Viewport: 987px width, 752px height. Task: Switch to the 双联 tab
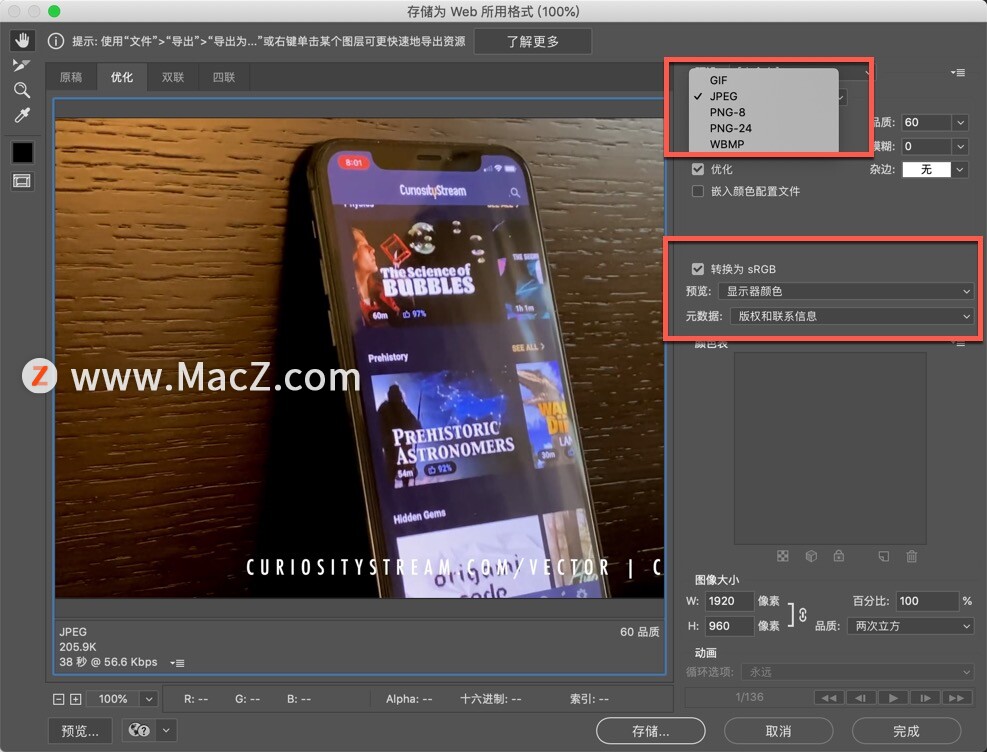pos(173,77)
